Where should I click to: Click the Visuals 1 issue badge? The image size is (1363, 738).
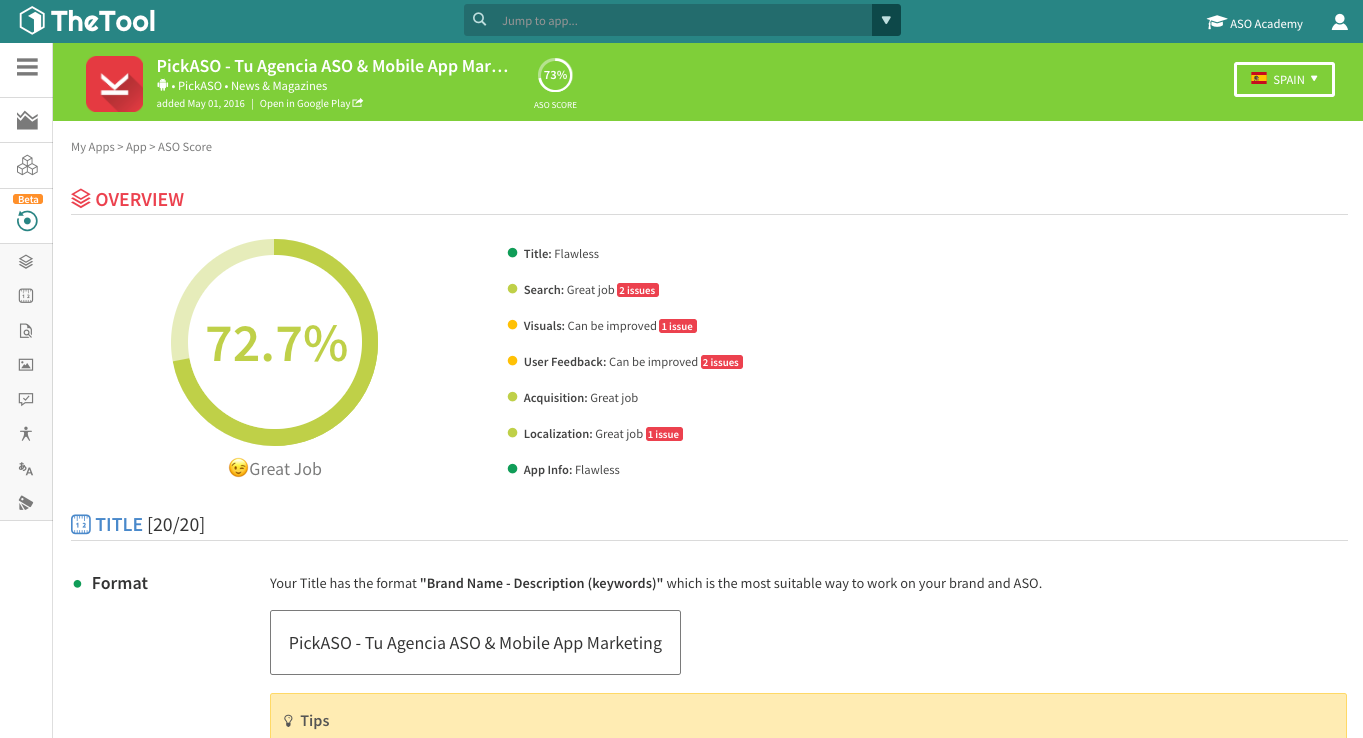coord(678,326)
